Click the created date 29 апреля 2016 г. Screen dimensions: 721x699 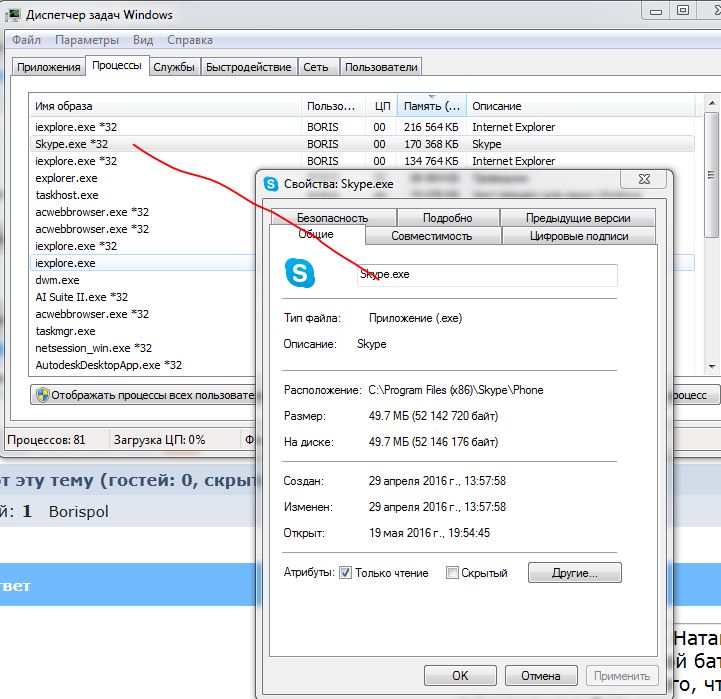[414, 481]
